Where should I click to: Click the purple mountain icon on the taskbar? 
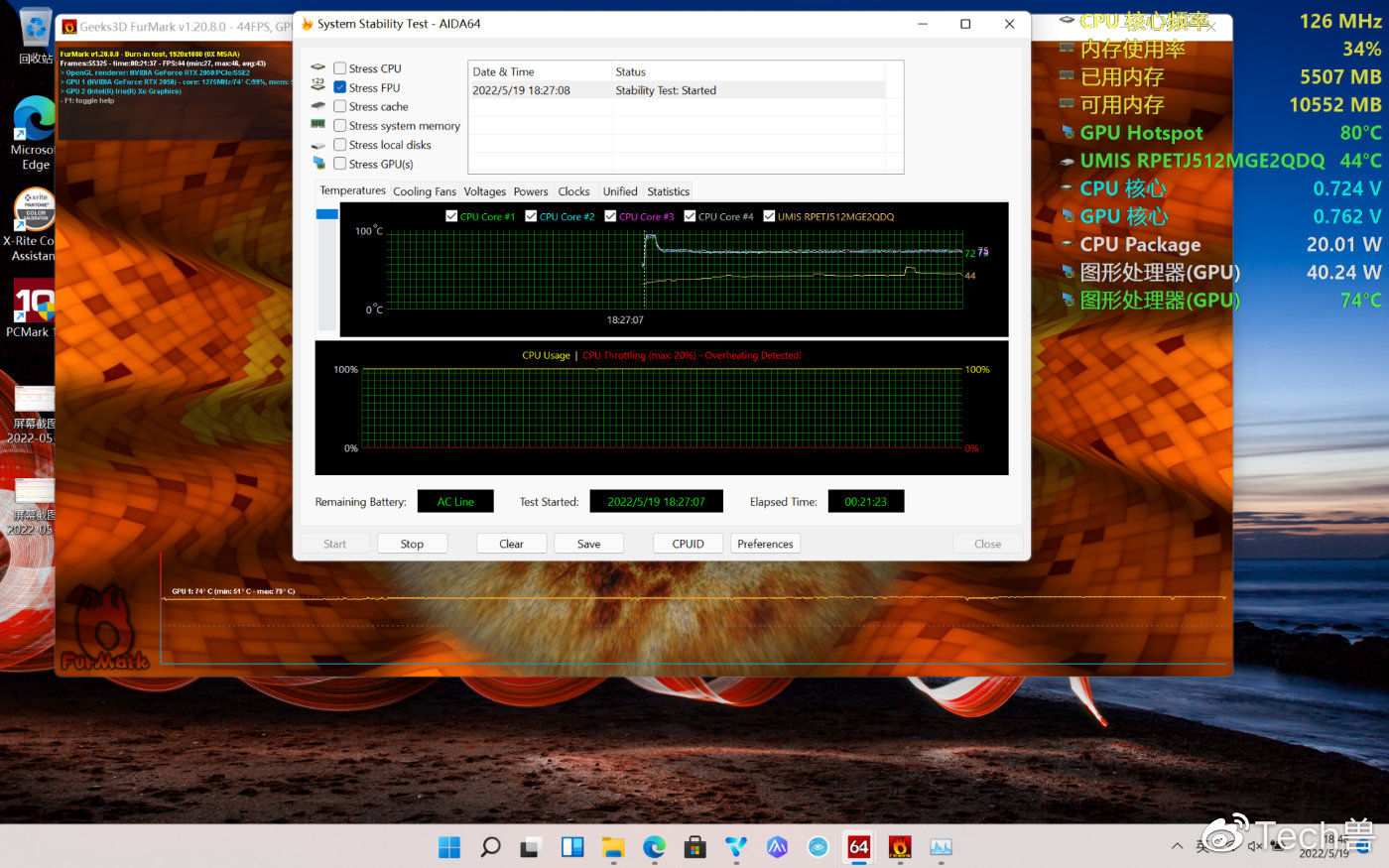[x=777, y=847]
